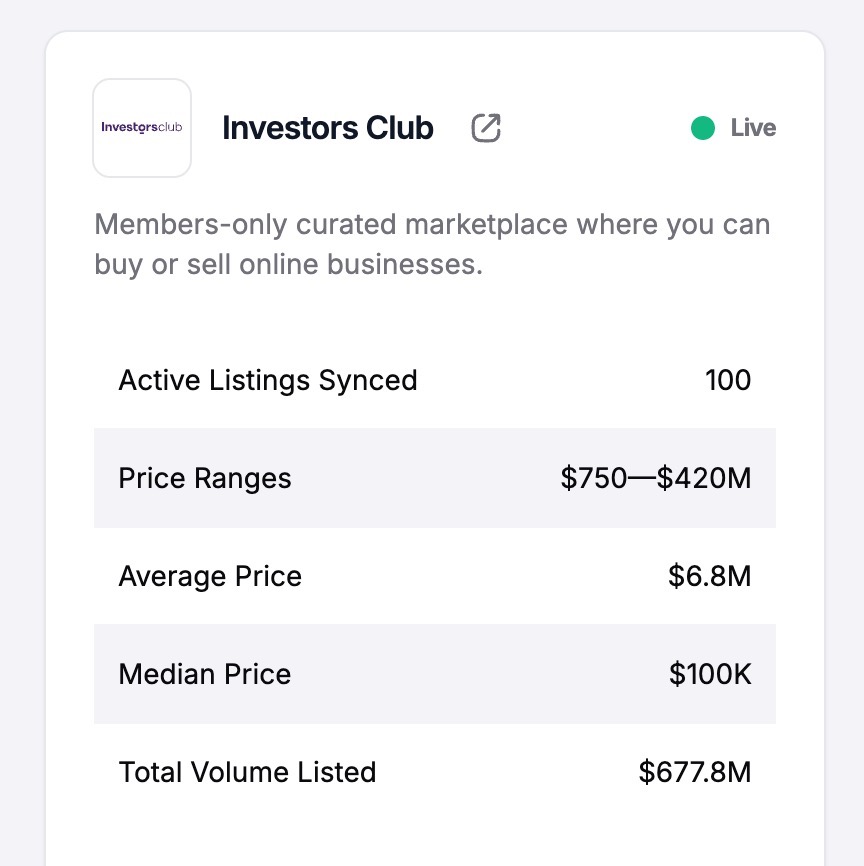The image size is (864, 866).
Task: Click the $100K median price value
Action: 710,674
